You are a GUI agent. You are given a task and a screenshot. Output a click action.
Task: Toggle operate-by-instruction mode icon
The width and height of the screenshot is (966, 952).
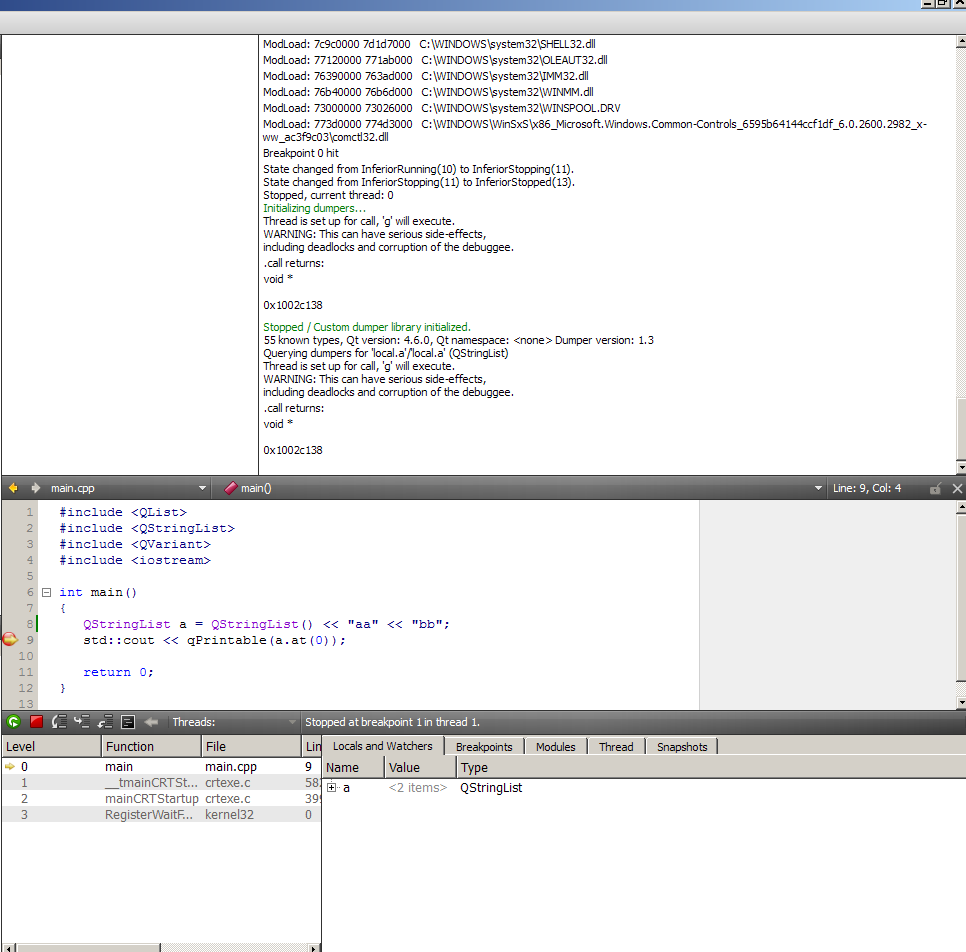128,722
